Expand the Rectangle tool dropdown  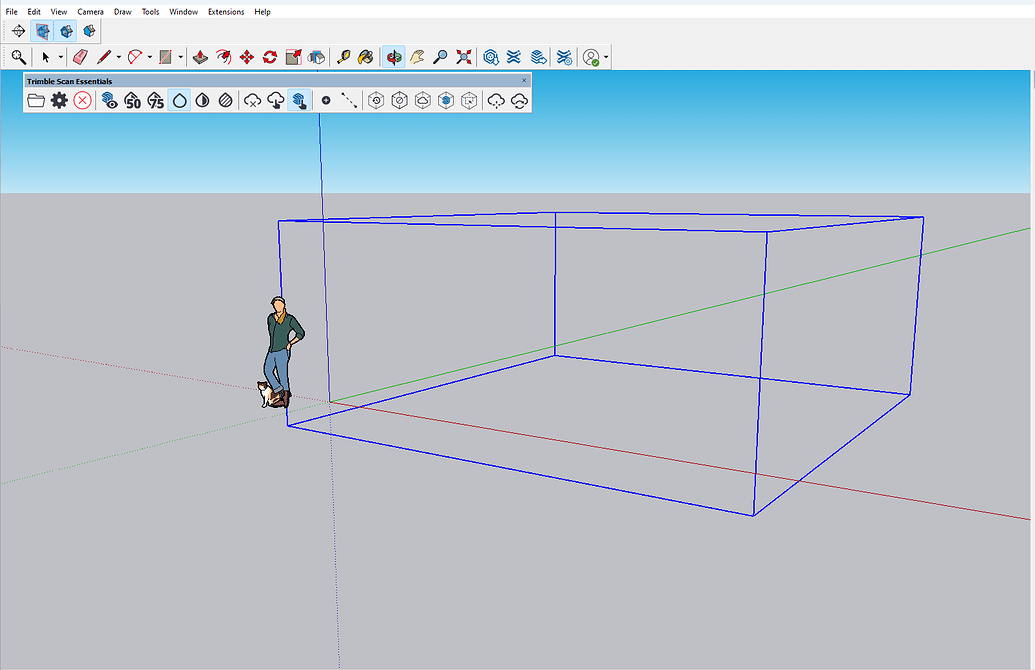coord(180,57)
